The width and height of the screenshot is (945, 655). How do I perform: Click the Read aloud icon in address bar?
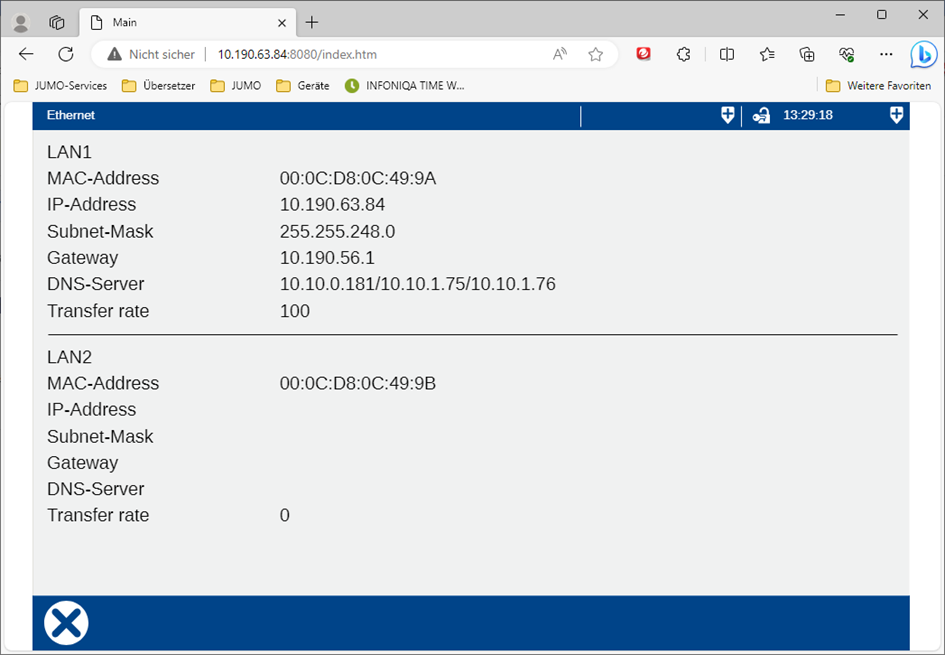click(x=560, y=54)
